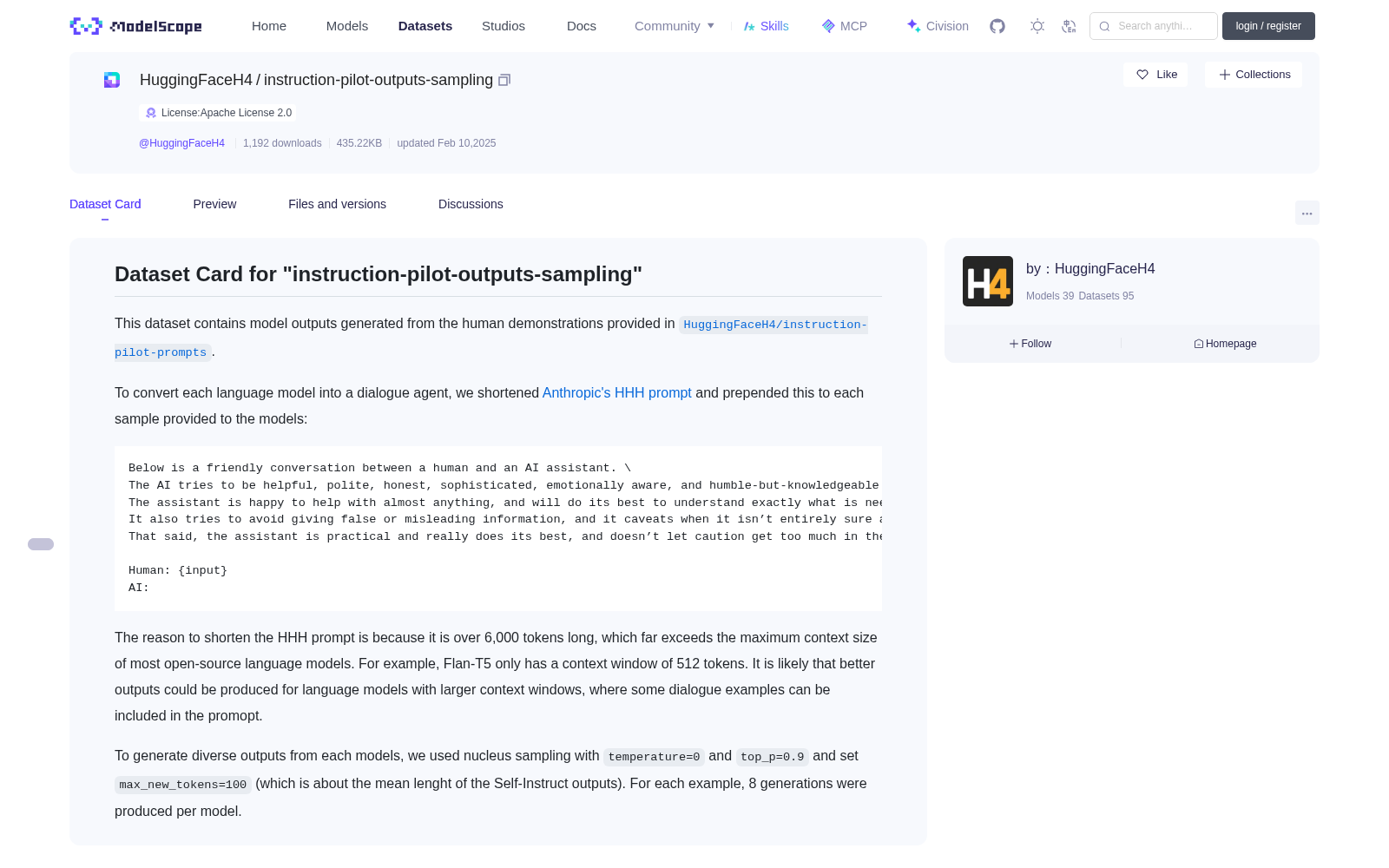
Task: Toggle light/dark theme sun icon
Action: (1037, 26)
